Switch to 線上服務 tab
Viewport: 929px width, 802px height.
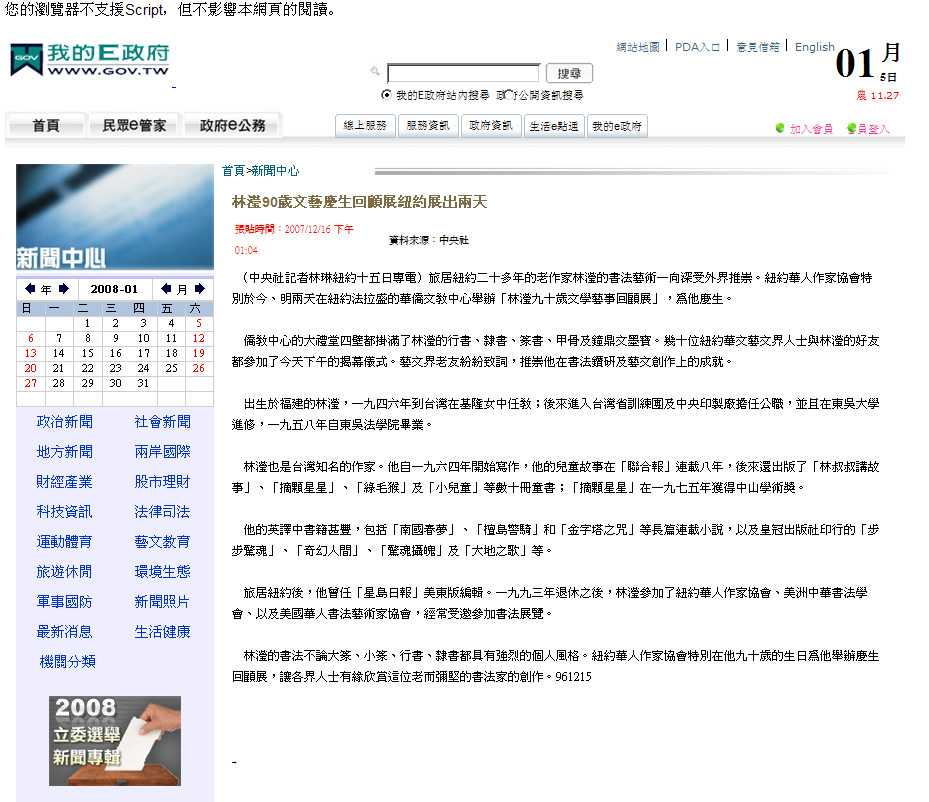[x=364, y=126]
